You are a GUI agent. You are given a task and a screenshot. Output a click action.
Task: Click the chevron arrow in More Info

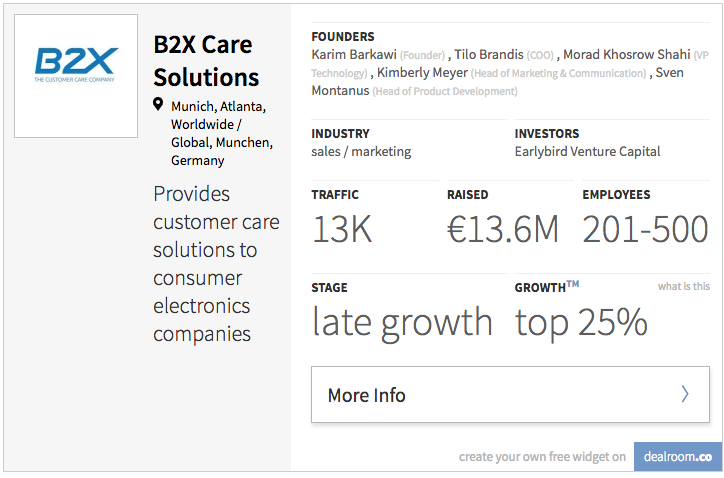pos(685,394)
